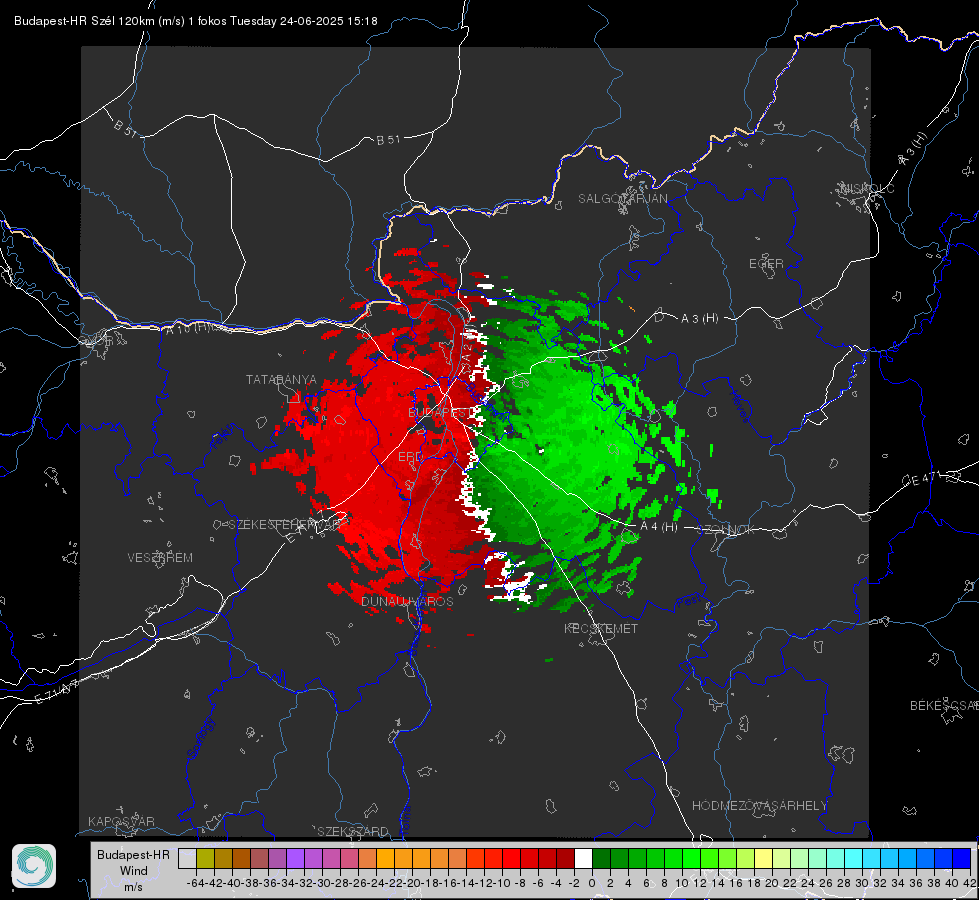Image resolution: width=979 pixels, height=900 pixels.
Task: Click the light gray first swatch in the legend
Action: point(187,859)
